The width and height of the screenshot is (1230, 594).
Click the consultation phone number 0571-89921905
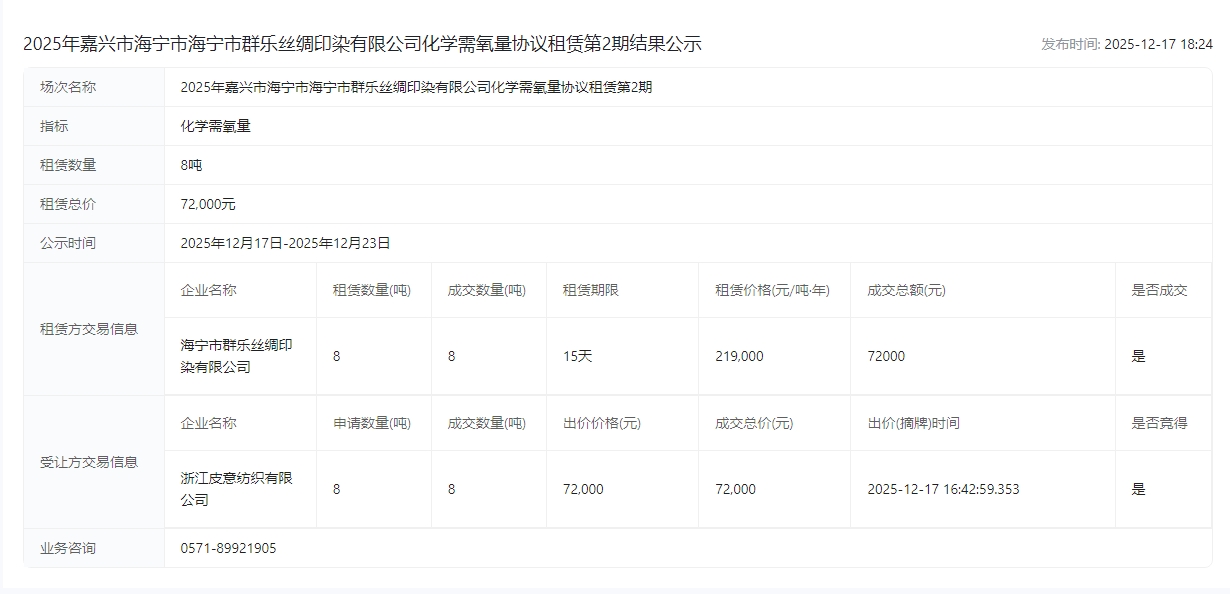click(228, 548)
